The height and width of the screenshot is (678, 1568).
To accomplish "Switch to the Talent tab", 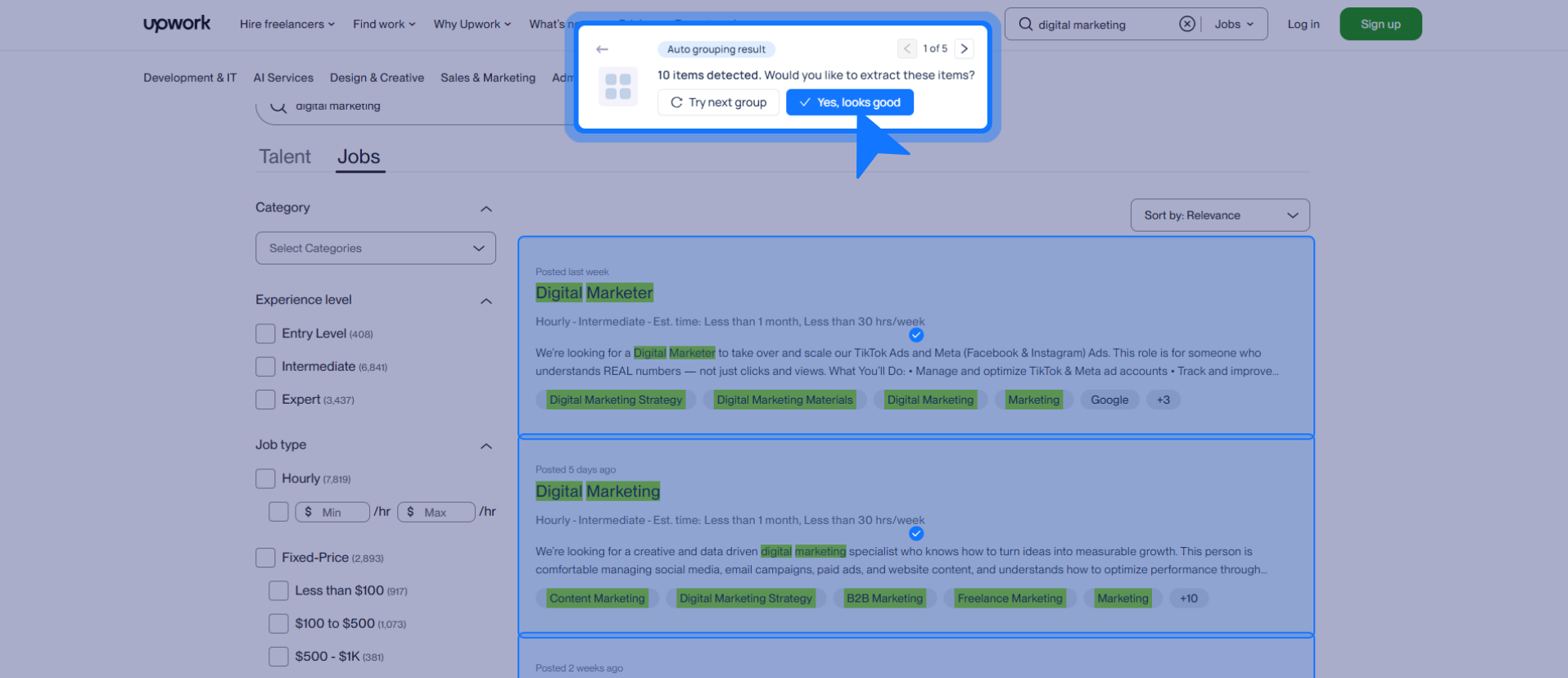I will [x=285, y=156].
